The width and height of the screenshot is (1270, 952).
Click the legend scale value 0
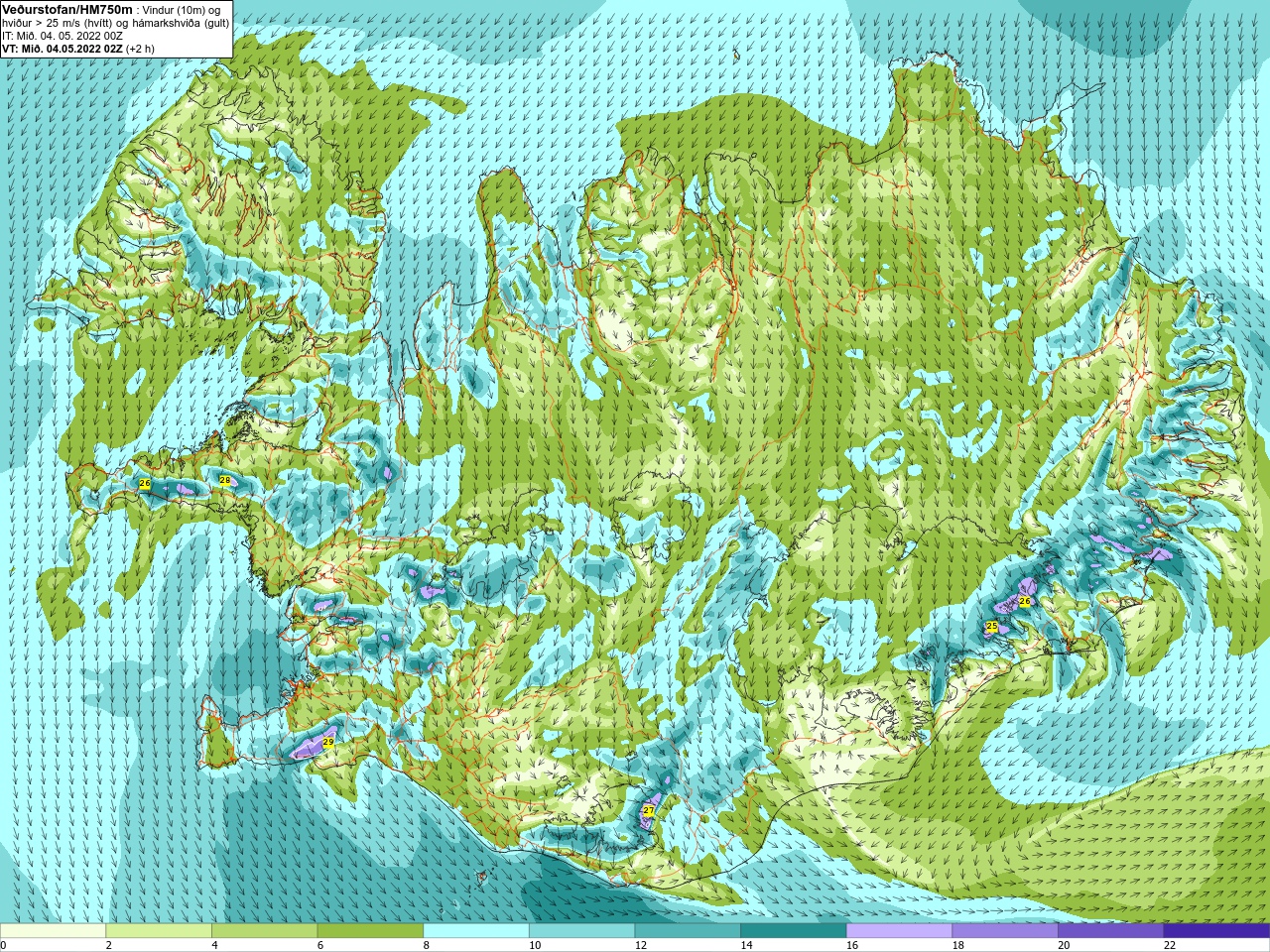[x=4, y=945]
